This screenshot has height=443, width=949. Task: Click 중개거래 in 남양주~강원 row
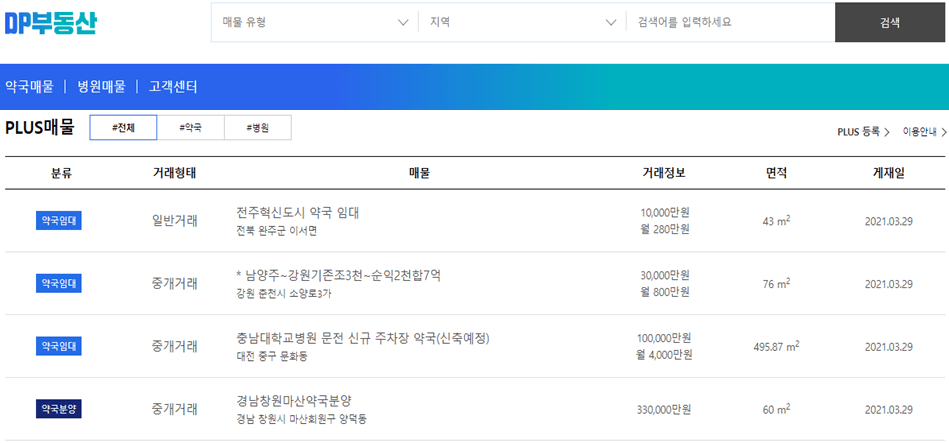[174, 284]
